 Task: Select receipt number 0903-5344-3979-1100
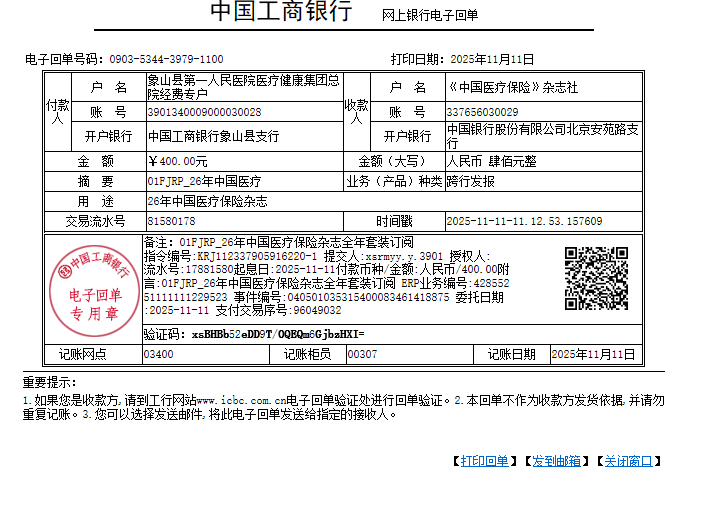coord(166,60)
